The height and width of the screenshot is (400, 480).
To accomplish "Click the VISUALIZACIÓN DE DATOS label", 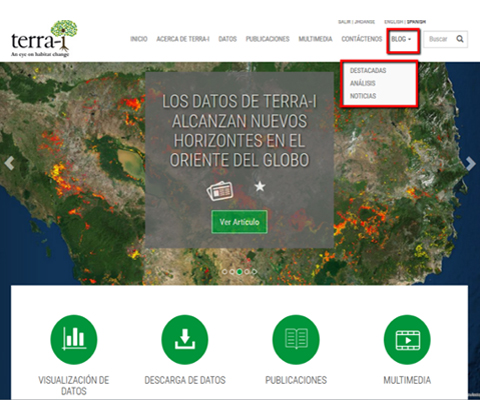I will pyautogui.click(x=74, y=385).
